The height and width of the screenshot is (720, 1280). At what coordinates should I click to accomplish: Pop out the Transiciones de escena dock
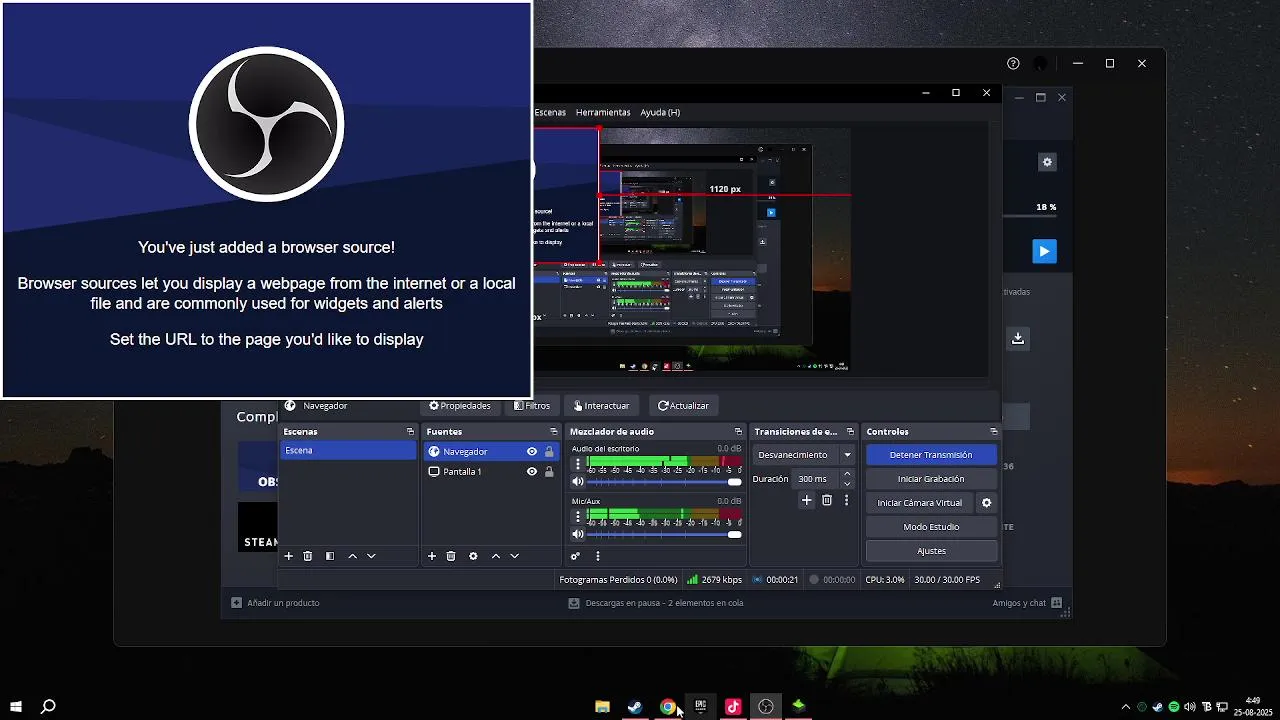tap(850, 432)
